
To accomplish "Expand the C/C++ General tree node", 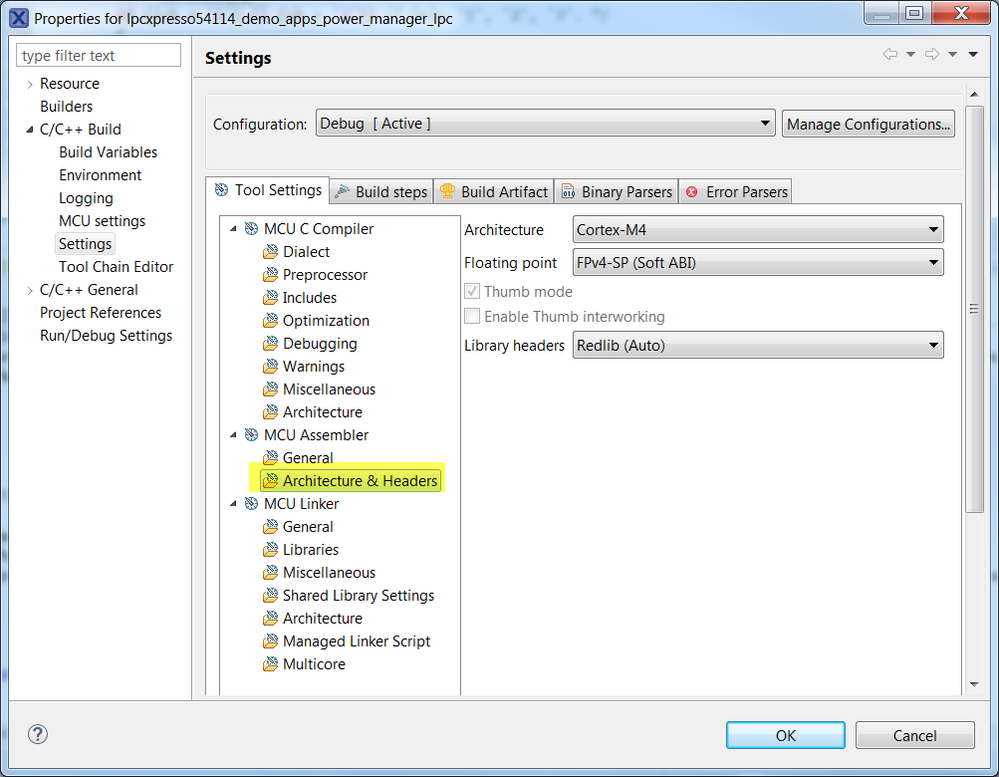I will coord(30,290).
